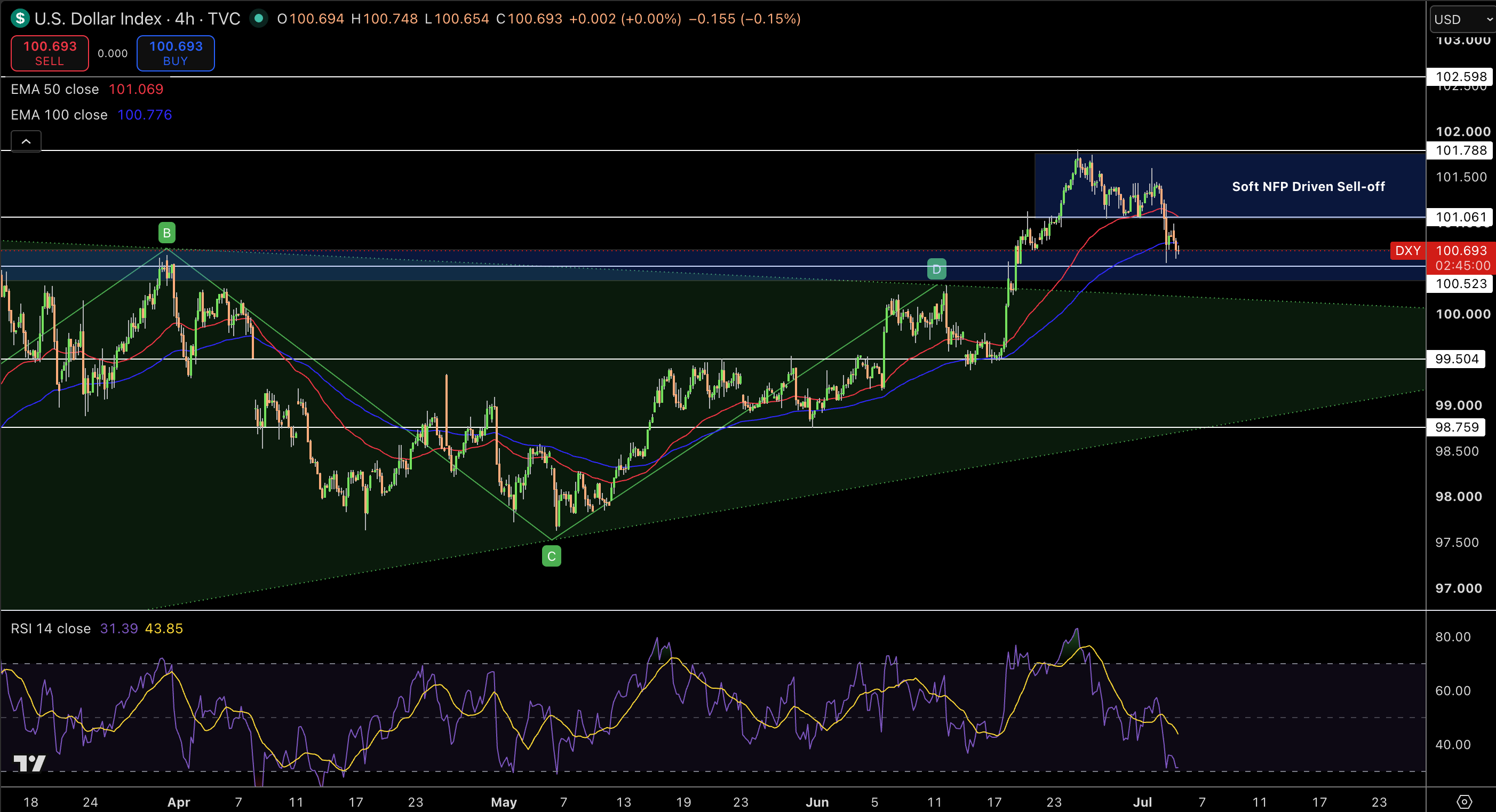The image size is (1496, 812).
Task: Click the pattern point D marker
Action: (936, 269)
